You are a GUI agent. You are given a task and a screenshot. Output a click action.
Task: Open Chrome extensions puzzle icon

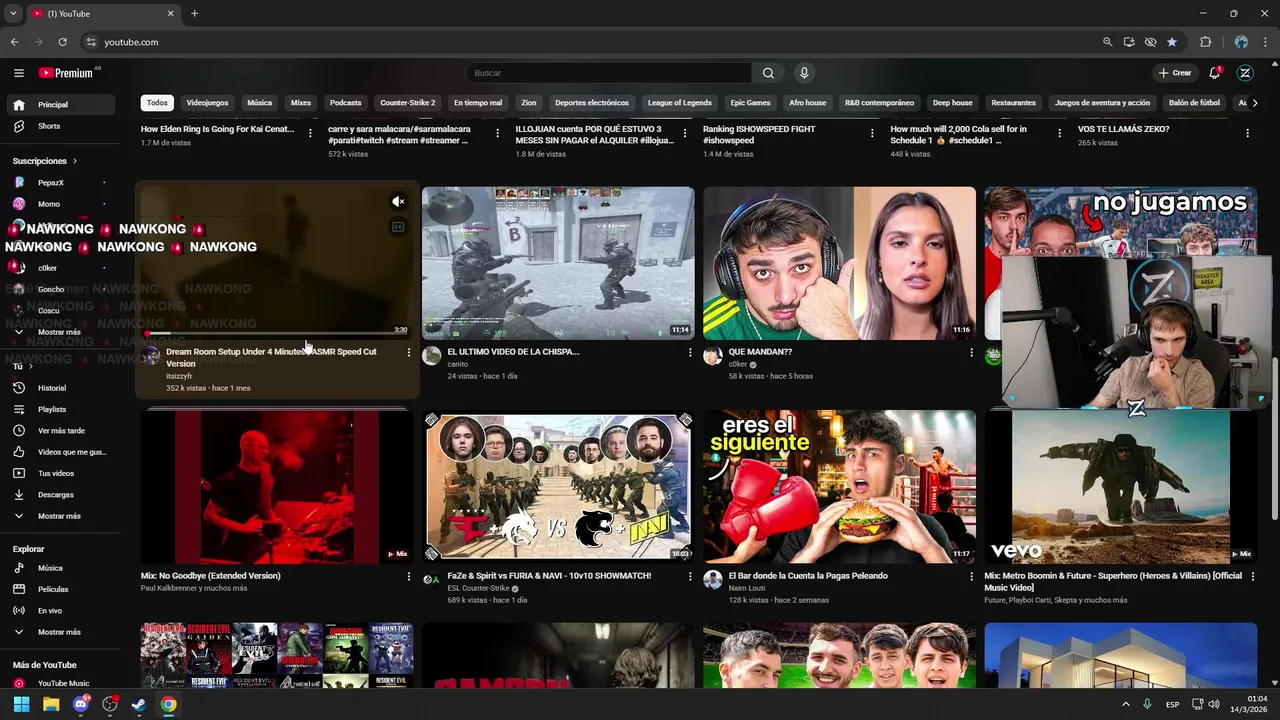(1205, 42)
